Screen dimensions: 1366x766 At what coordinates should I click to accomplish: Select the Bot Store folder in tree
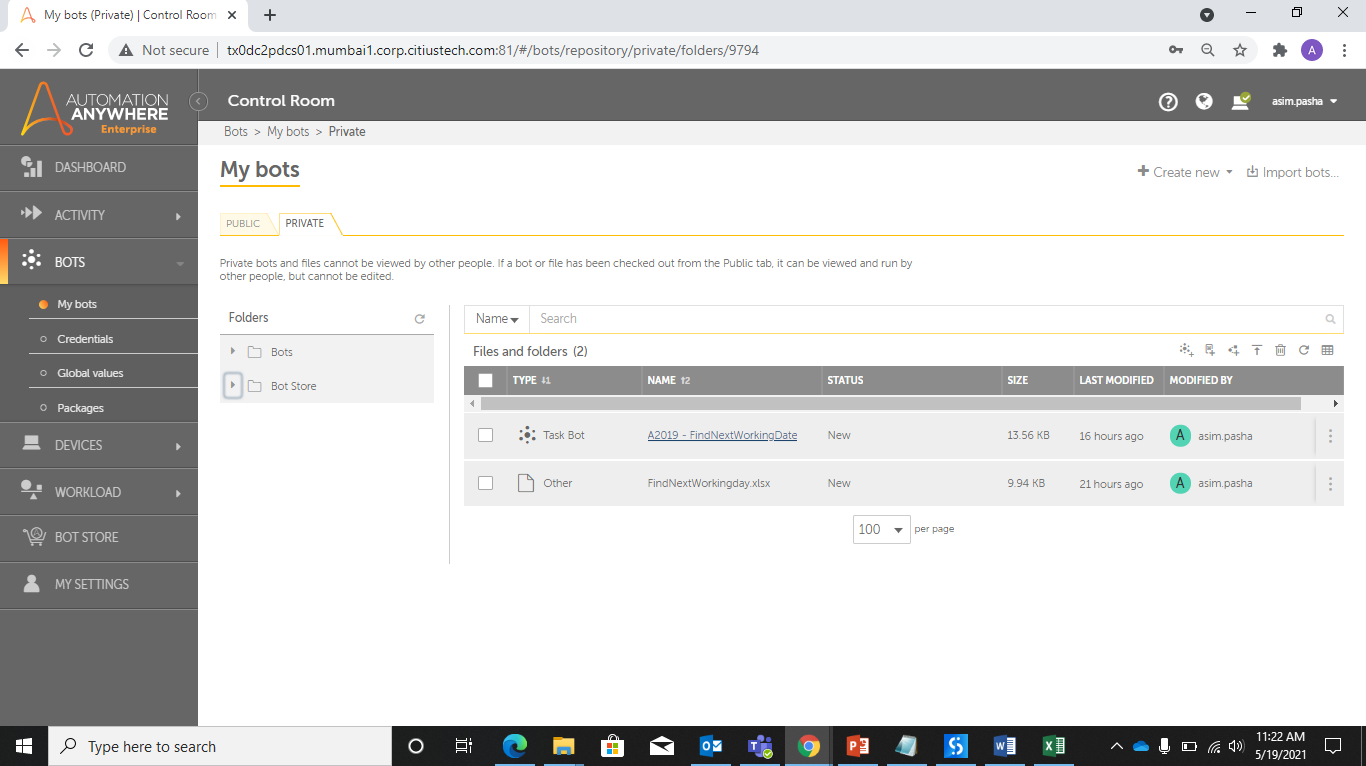point(293,386)
